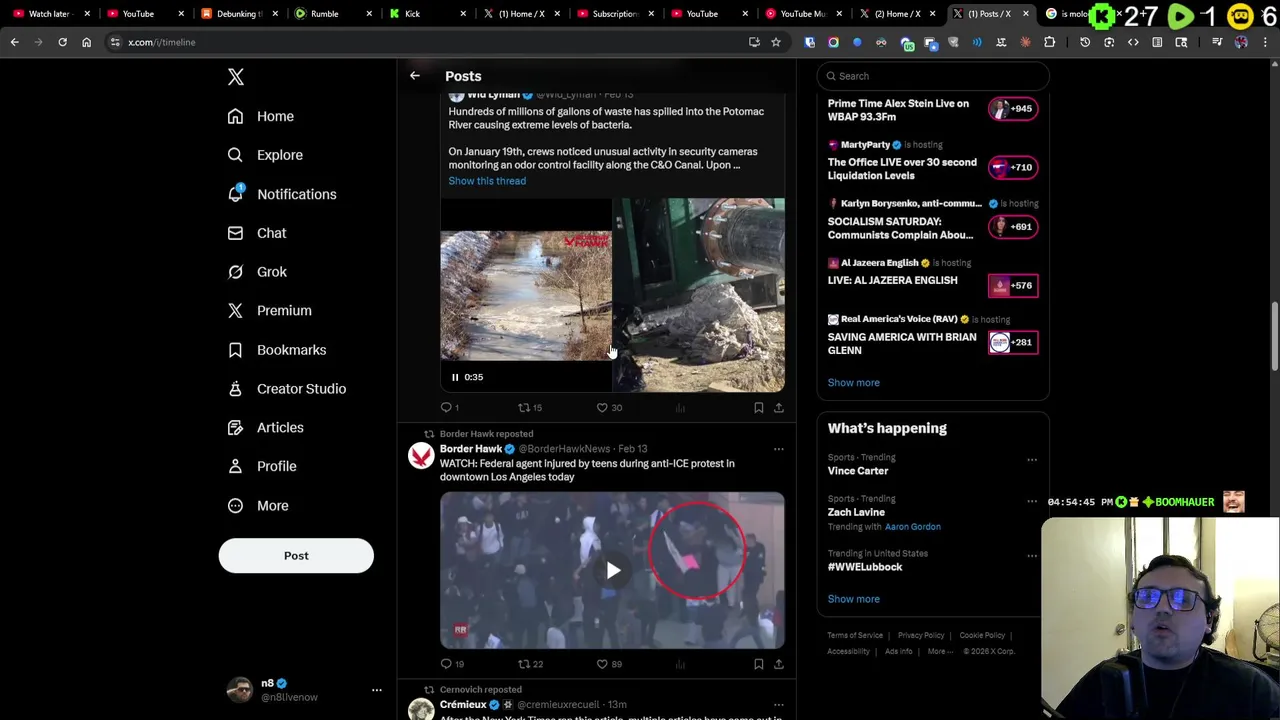Click the Post compose button
Viewport: 1280px width, 720px height.
[296, 556]
